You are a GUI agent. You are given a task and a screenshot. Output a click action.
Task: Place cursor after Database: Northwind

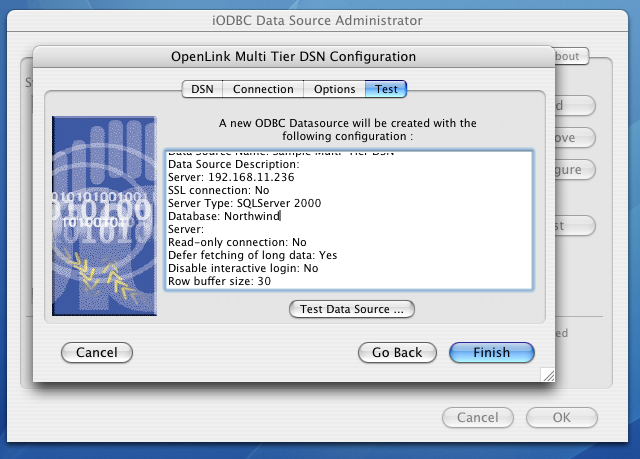281,215
